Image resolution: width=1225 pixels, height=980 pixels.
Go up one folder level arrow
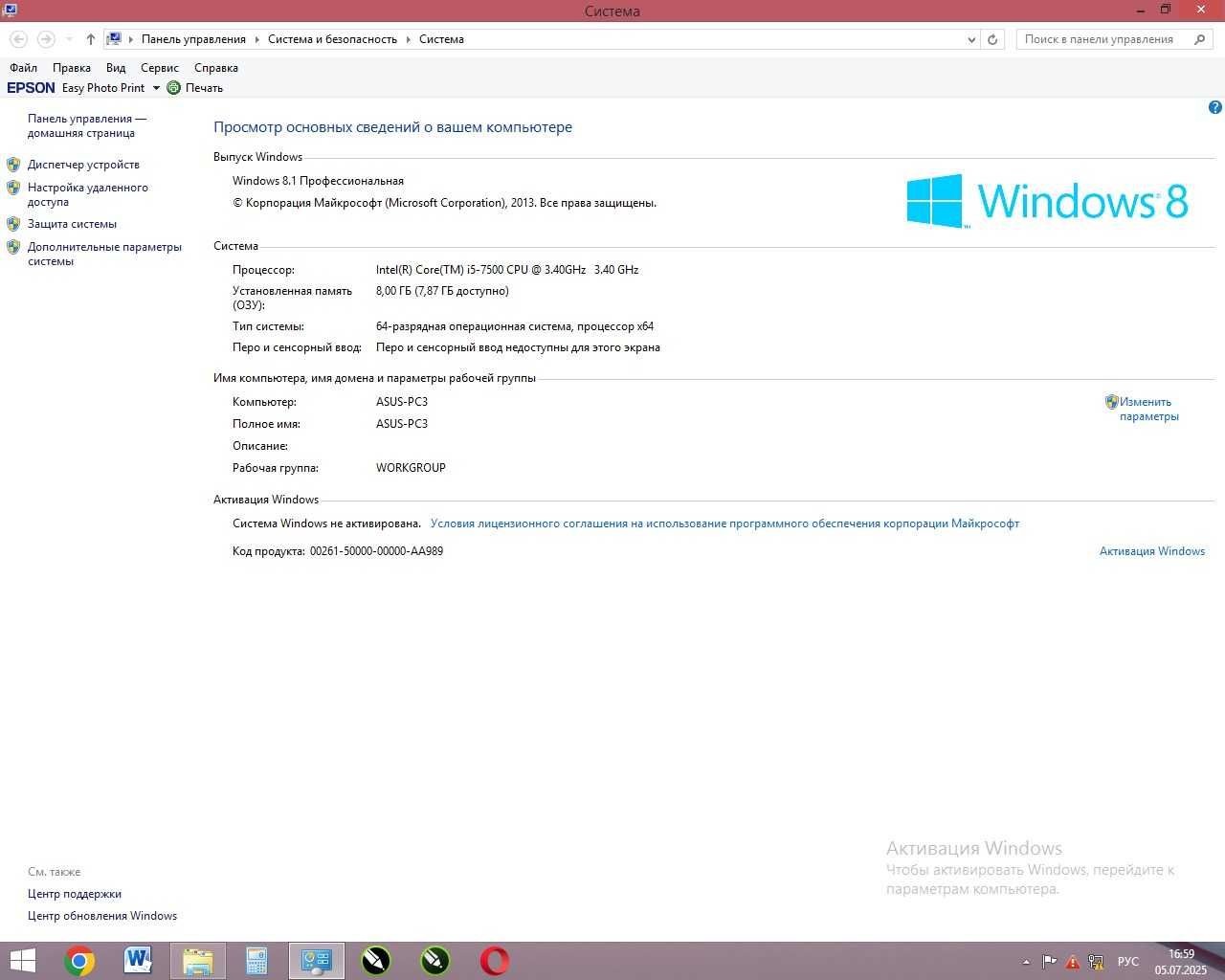90,39
